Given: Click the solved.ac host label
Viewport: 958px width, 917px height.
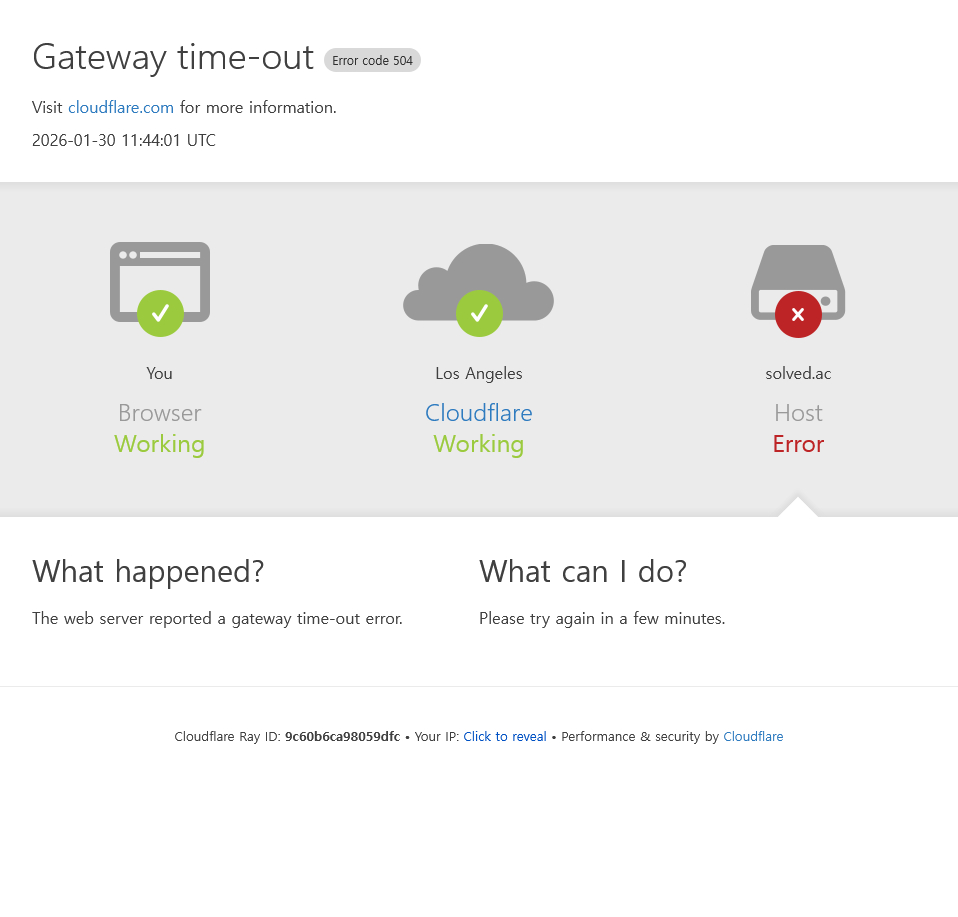Looking at the screenshot, I should (x=798, y=373).
